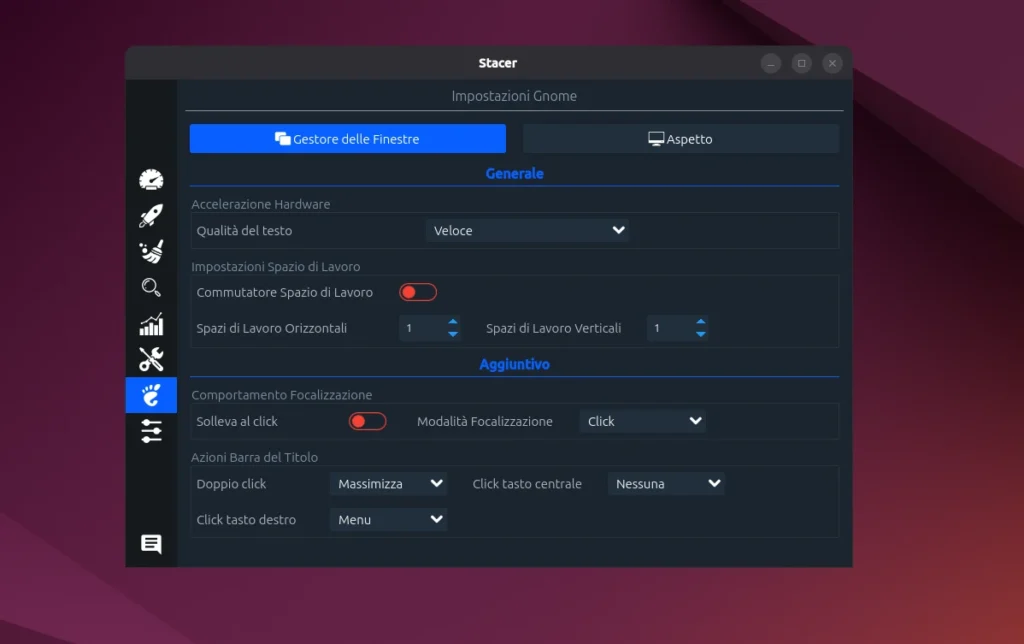Open the System Cleaner brush icon
This screenshot has height=644, width=1024.
pos(151,252)
